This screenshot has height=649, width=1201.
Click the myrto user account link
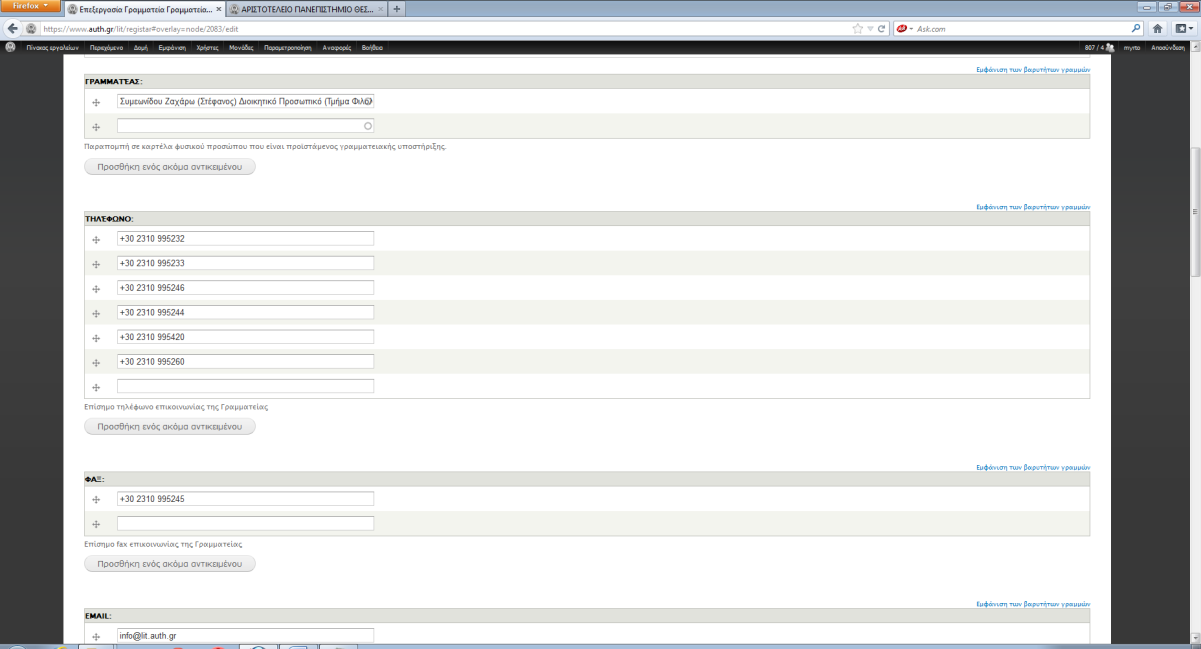click(1132, 47)
